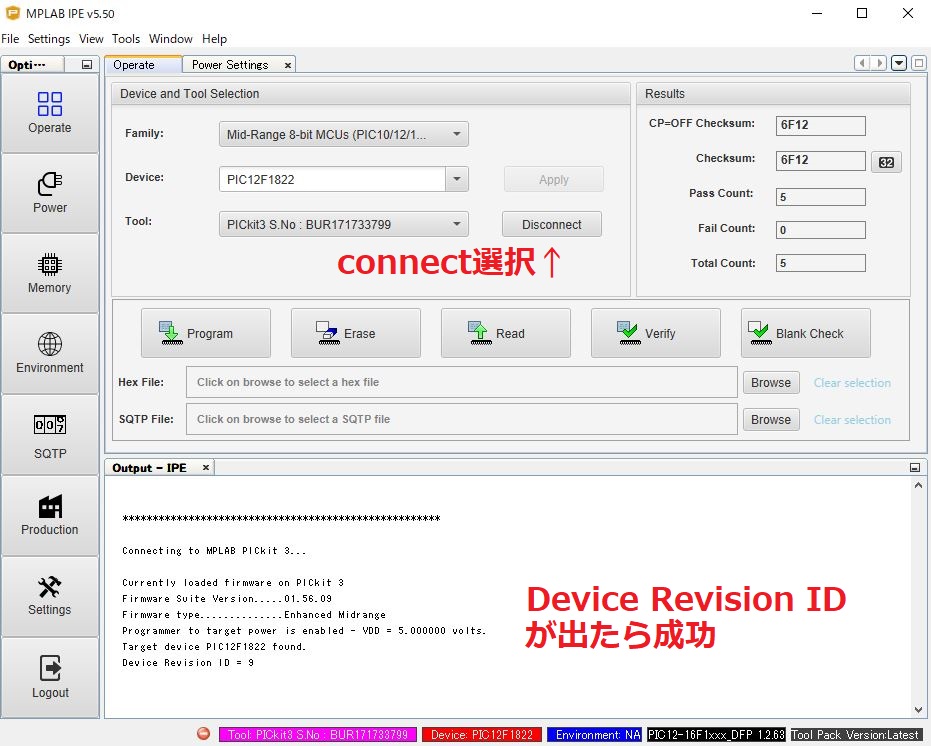This screenshot has height=746, width=931.
Task: Expand the Device dropdown arrow
Action: 457,179
